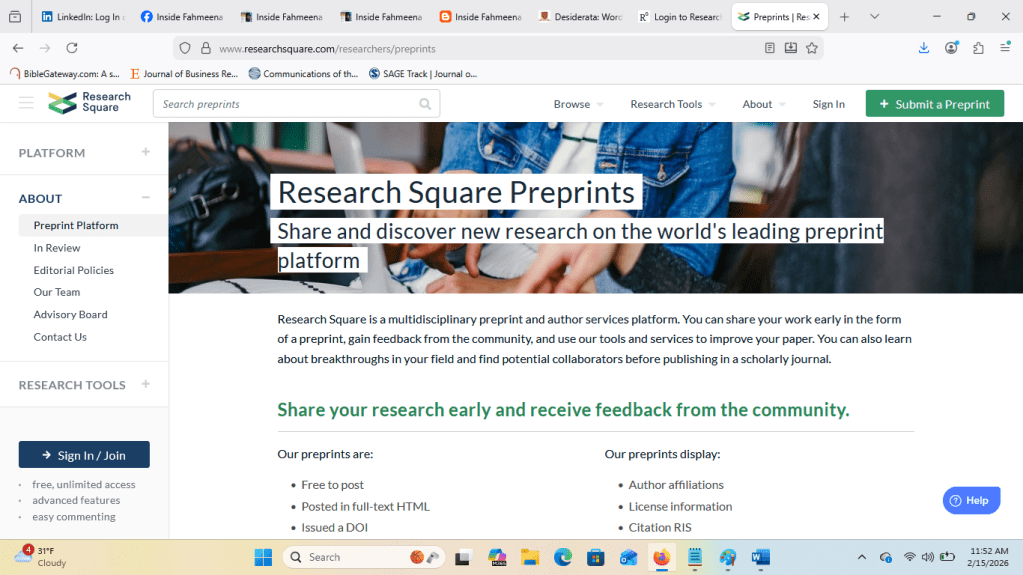The image size is (1023, 575).
Task: Open Contact Us in the sidebar
Action: (60, 337)
